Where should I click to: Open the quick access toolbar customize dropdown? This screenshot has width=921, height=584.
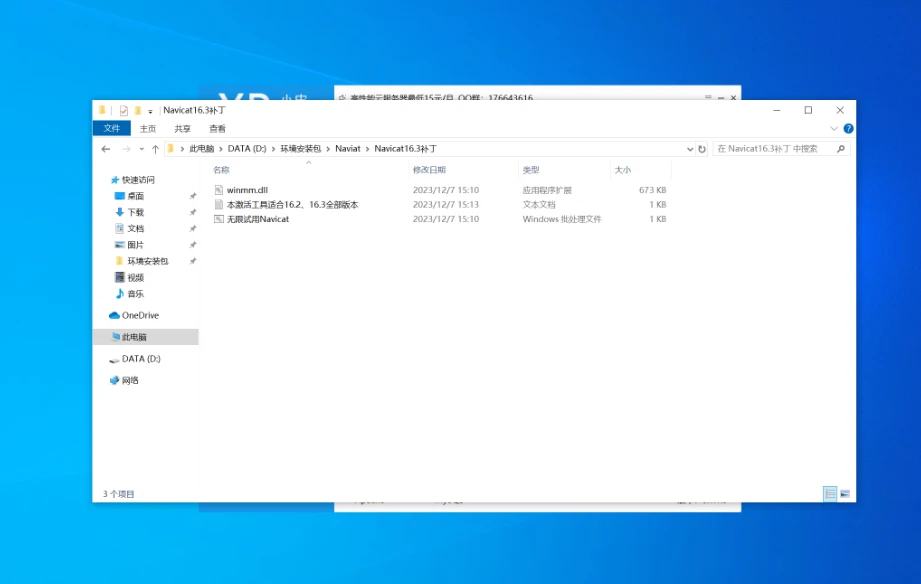[150, 111]
